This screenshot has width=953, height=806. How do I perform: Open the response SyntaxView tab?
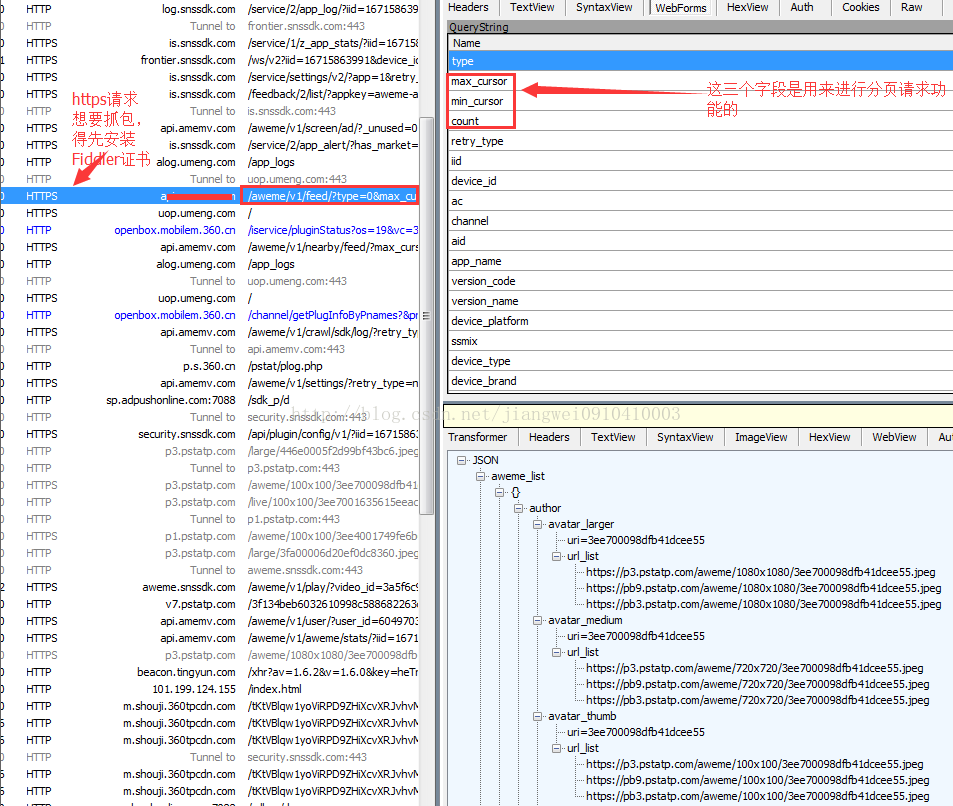coord(685,437)
